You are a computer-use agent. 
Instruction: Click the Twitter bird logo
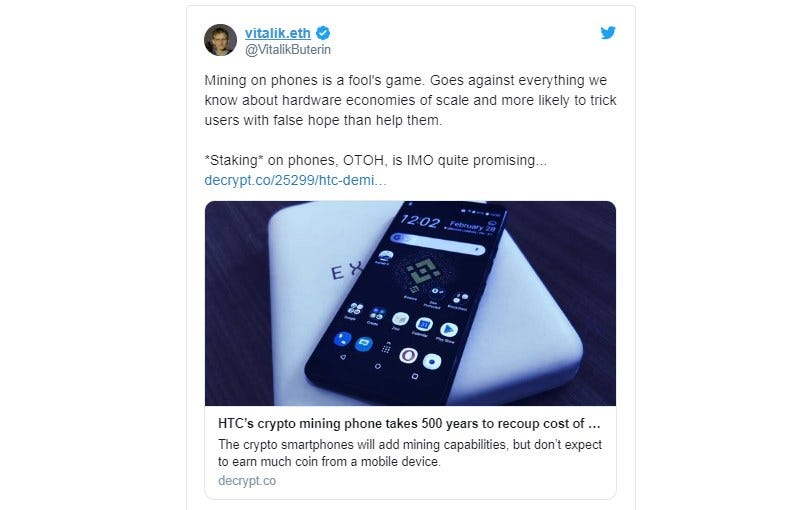click(x=608, y=33)
